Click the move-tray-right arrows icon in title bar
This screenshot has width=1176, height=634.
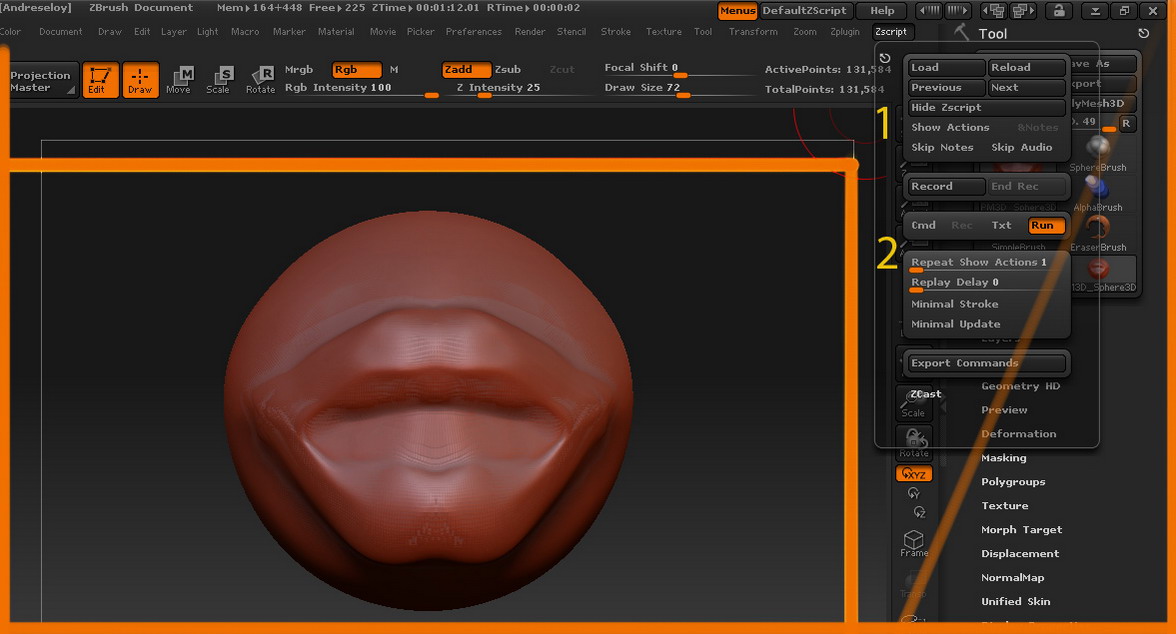[x=956, y=11]
